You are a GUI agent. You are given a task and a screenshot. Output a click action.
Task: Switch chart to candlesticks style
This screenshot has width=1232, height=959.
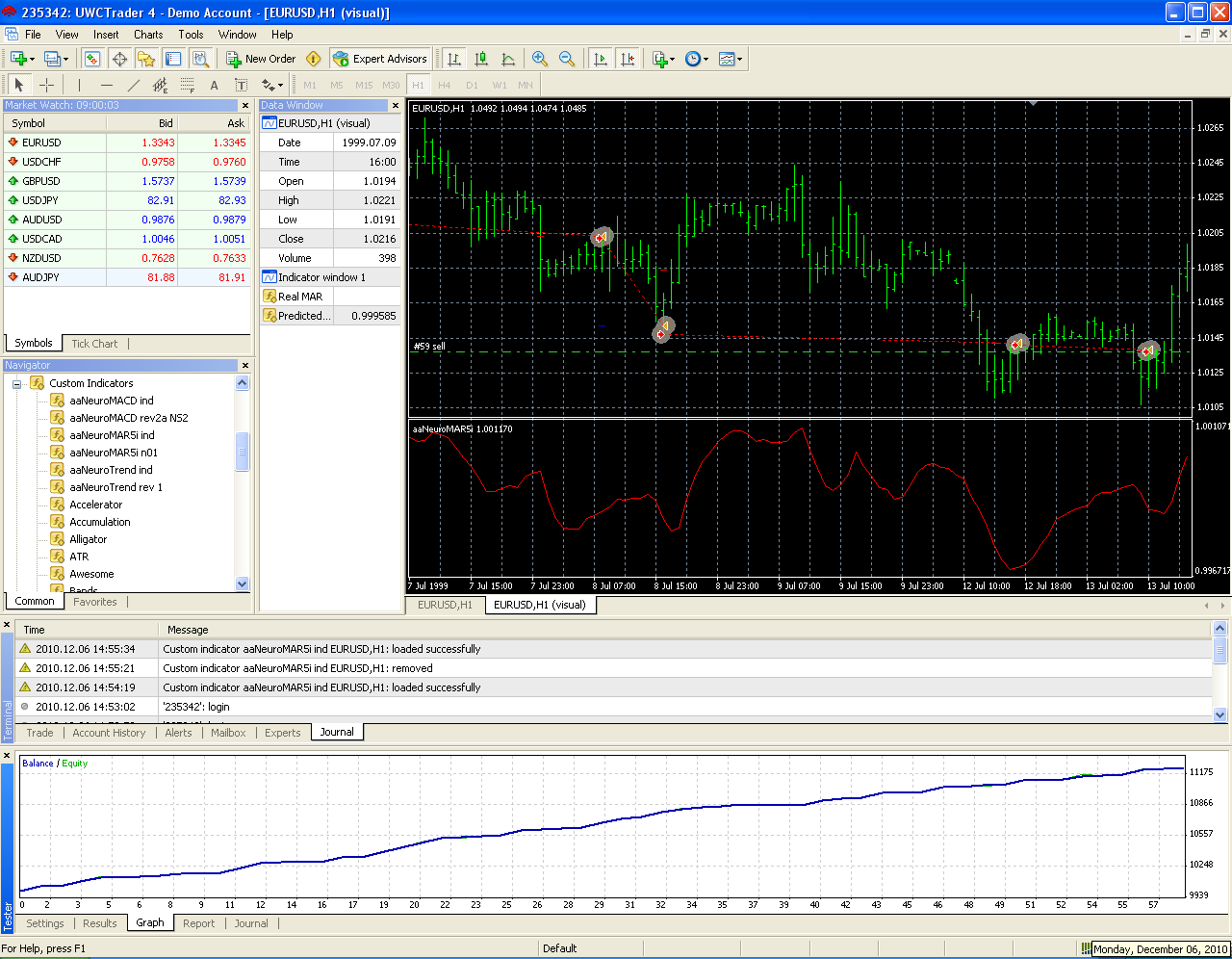[481, 59]
